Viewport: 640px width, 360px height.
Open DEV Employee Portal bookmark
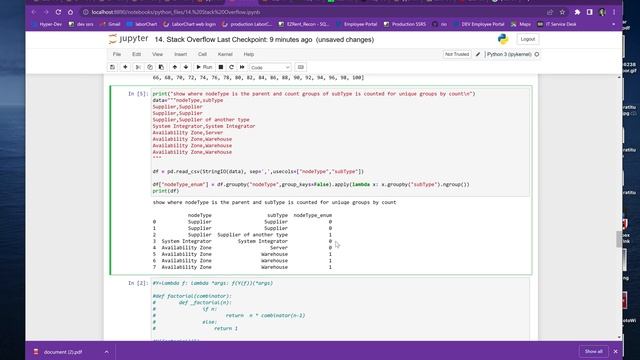tap(478, 24)
